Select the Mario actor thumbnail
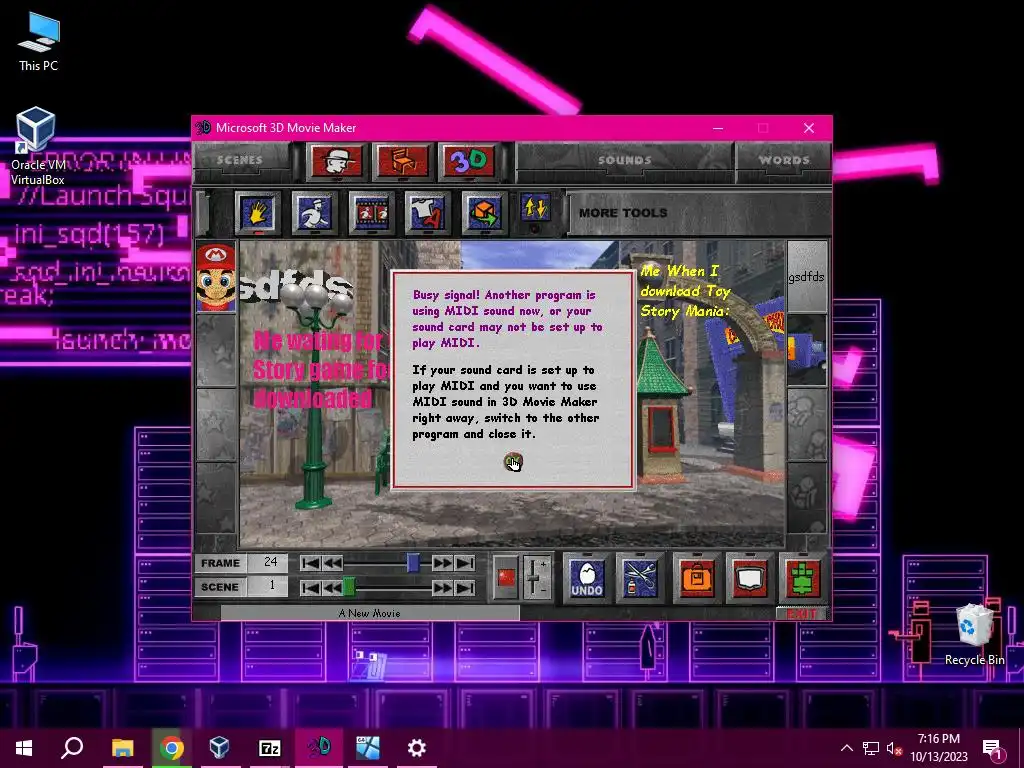Image resolution: width=1024 pixels, height=768 pixels. [x=216, y=278]
